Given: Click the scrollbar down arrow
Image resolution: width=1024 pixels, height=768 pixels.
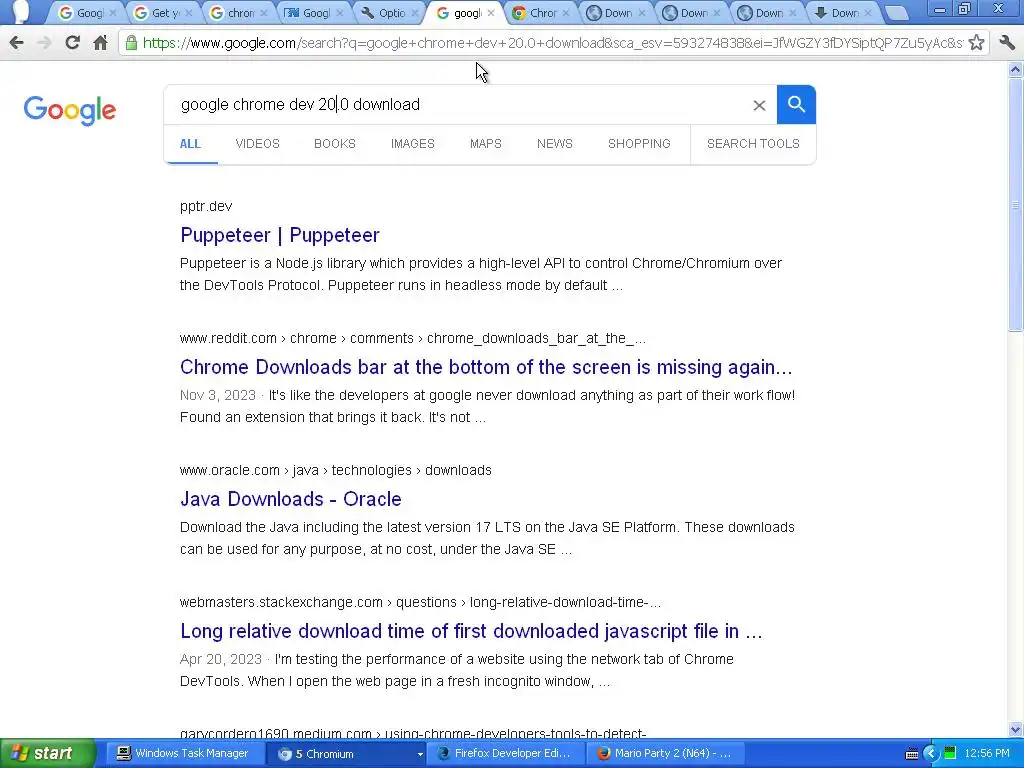Looking at the screenshot, I should (x=1016, y=729).
